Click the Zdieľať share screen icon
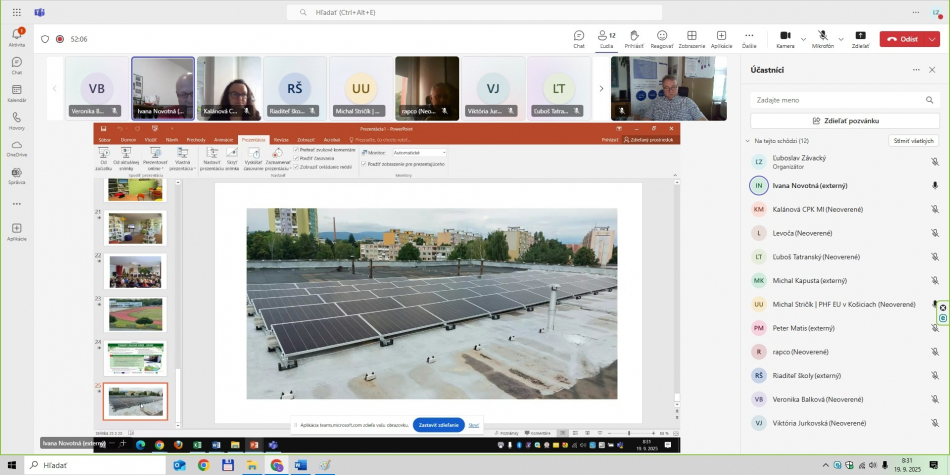 (860, 38)
